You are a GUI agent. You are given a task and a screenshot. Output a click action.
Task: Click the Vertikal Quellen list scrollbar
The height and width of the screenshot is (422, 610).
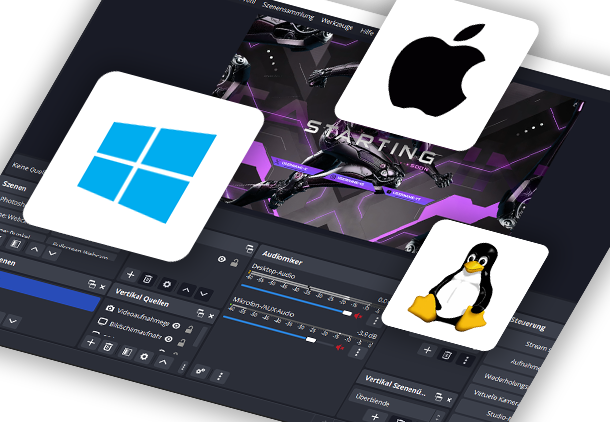199,337
